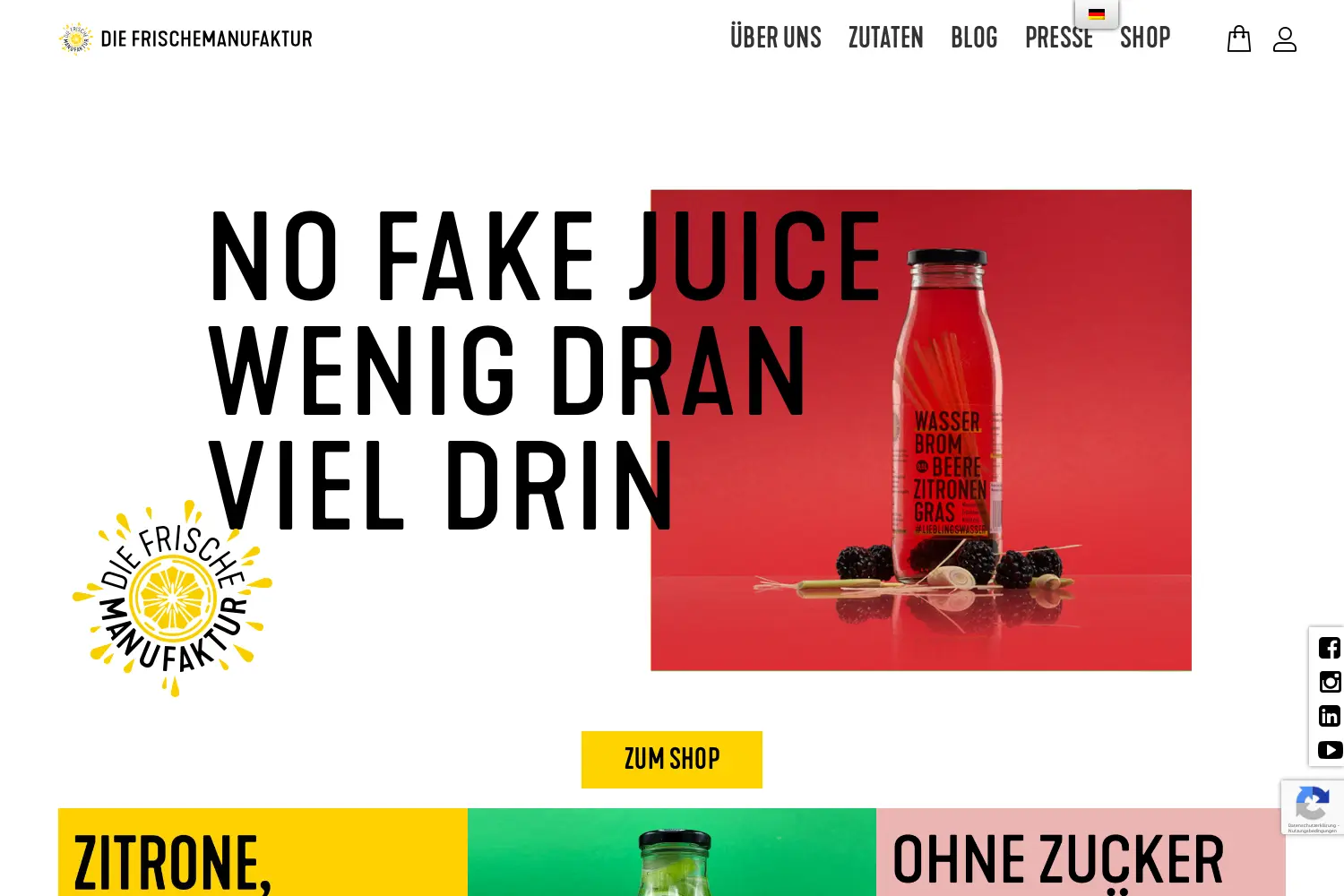
Task: Open the LinkedIn sidebar icon
Action: tap(1330, 716)
